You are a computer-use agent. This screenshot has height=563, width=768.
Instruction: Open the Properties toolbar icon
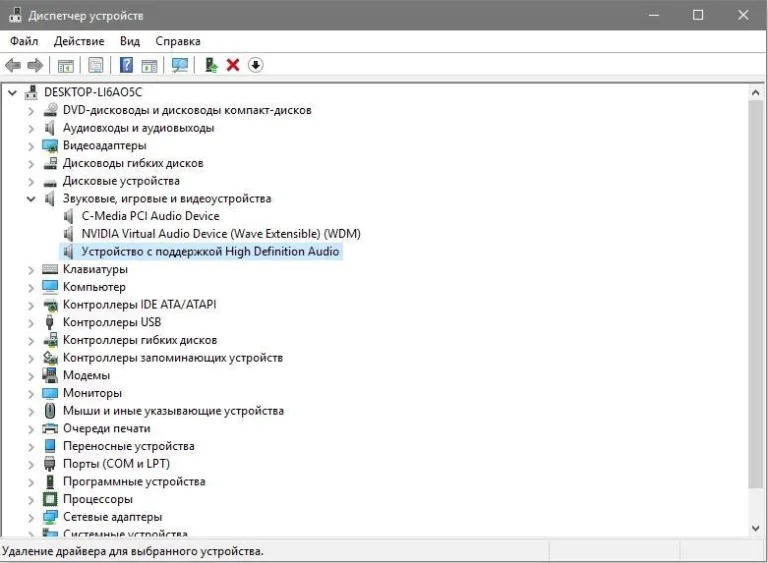click(x=96, y=65)
